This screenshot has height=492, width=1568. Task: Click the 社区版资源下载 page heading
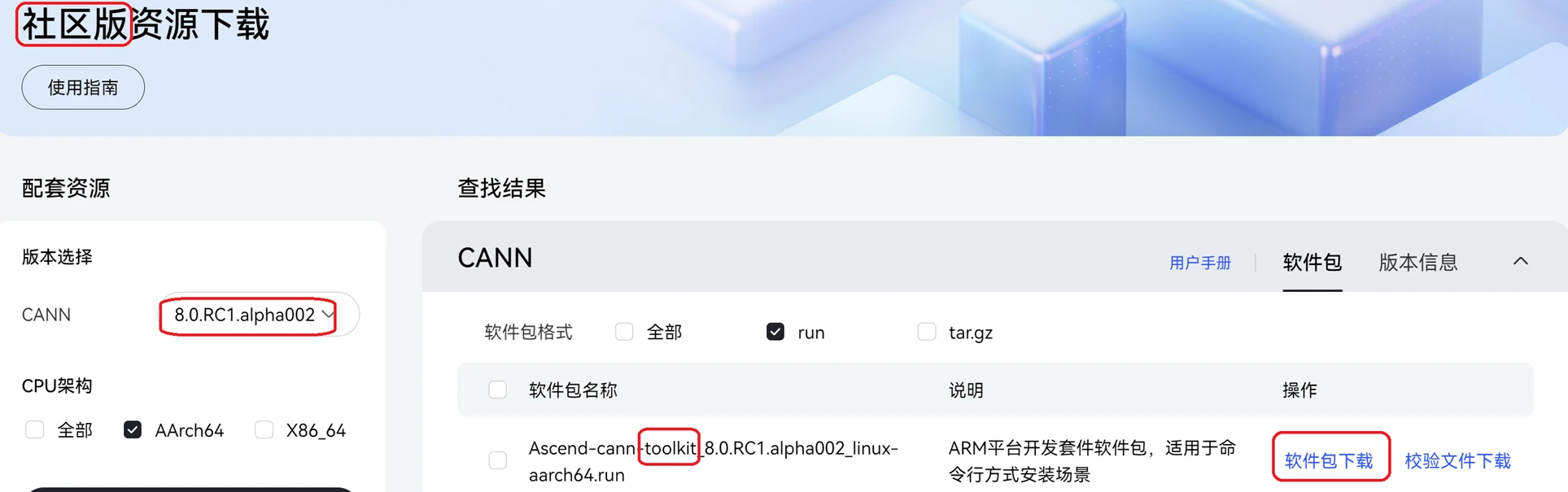pyautogui.click(x=145, y=24)
